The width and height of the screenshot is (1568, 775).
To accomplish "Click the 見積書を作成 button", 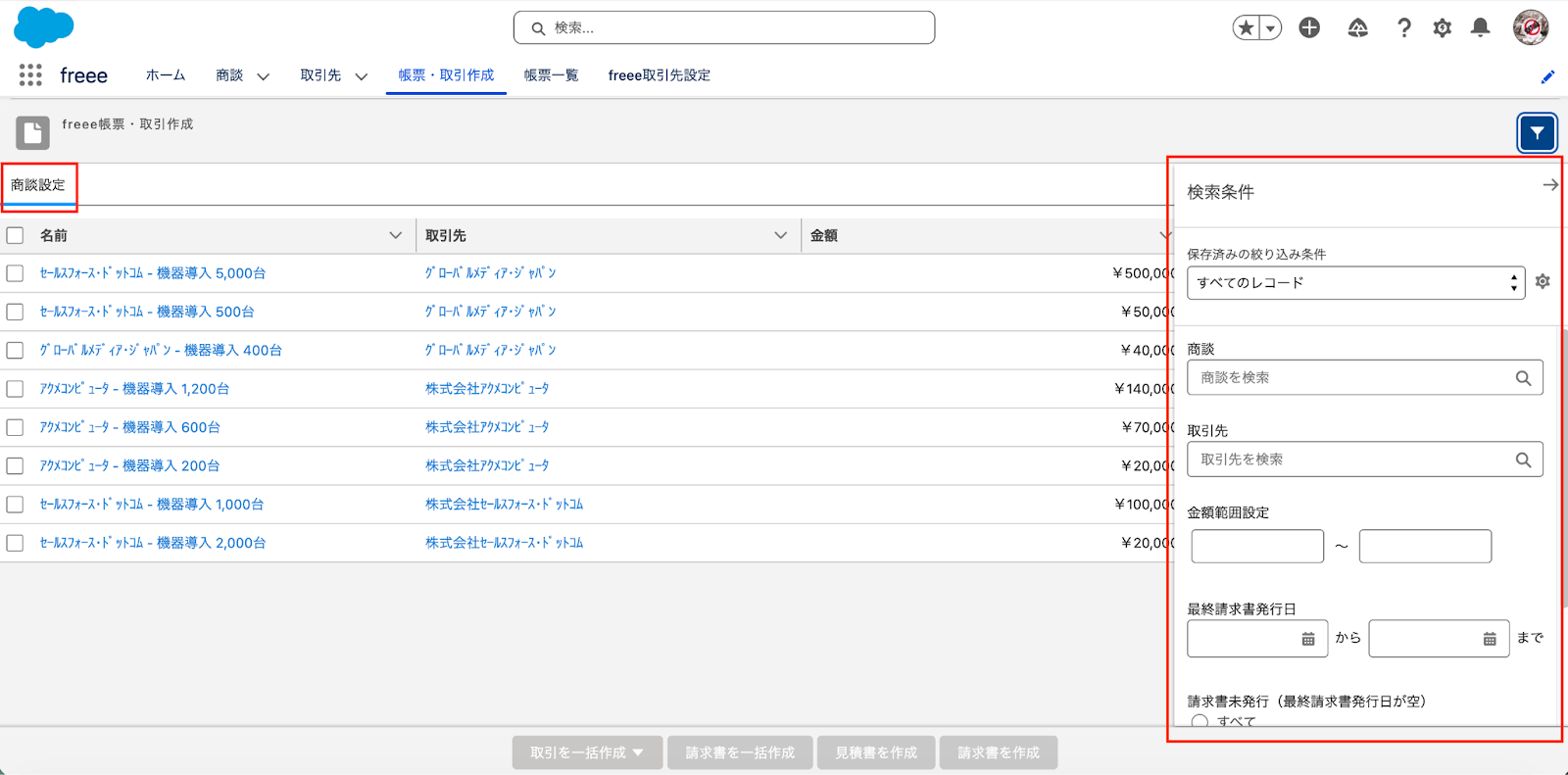I will point(876,752).
